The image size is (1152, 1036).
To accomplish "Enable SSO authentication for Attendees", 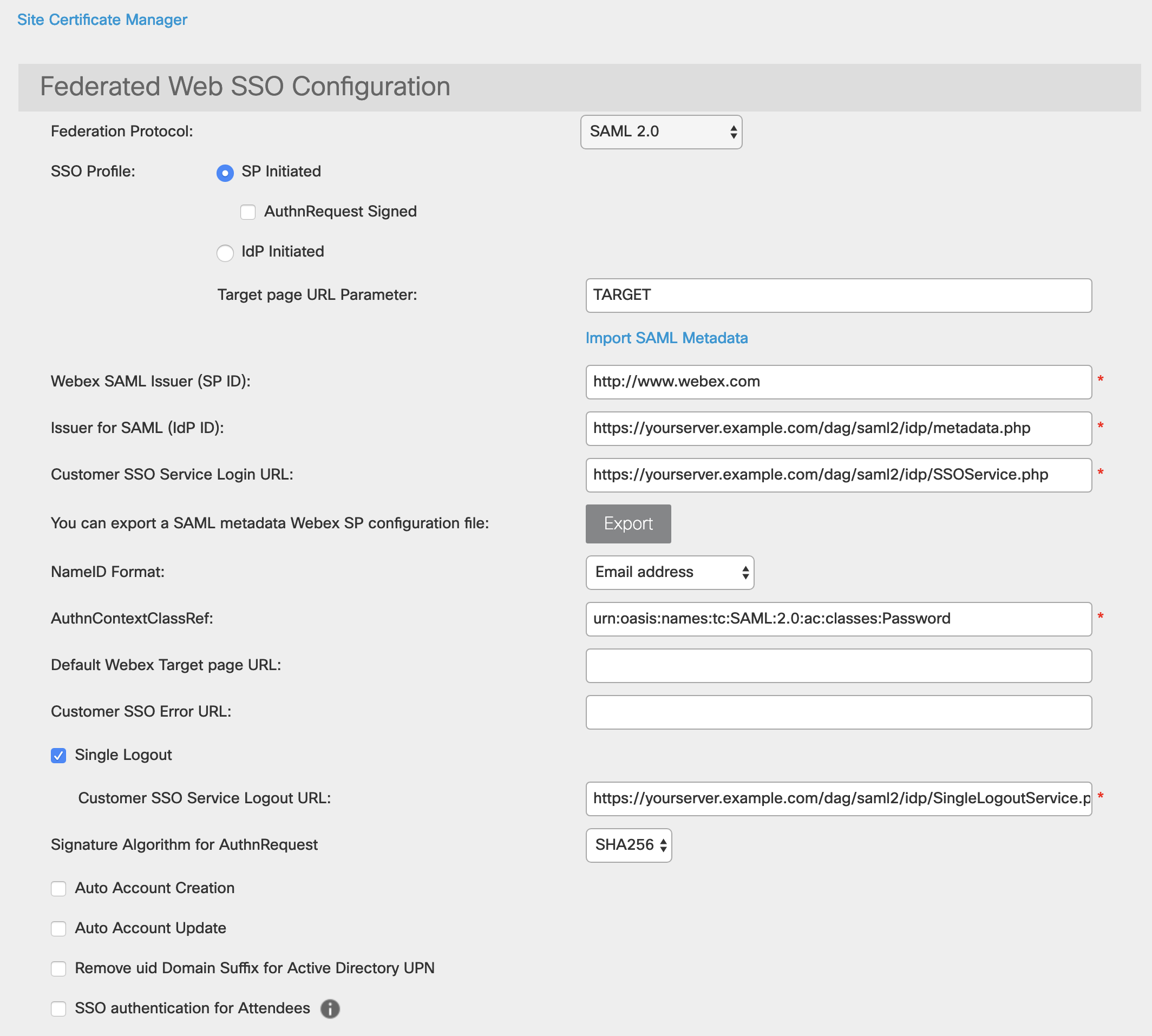I will point(58,1008).
